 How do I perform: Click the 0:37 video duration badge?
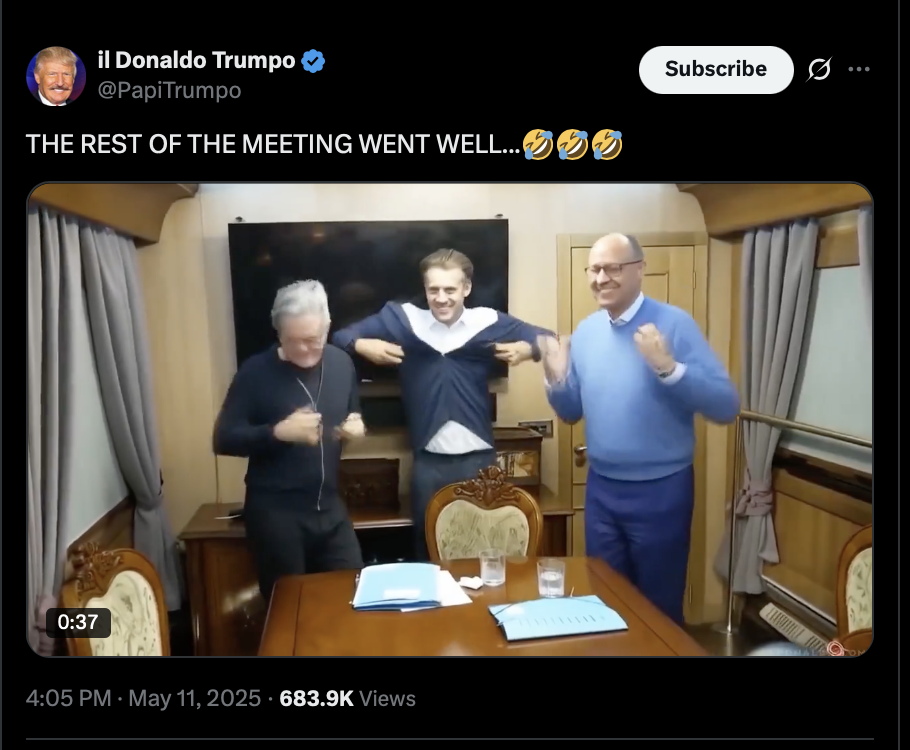click(x=78, y=622)
